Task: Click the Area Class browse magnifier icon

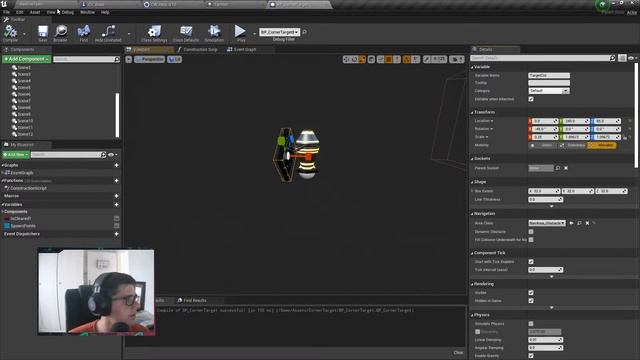Action: (579, 223)
